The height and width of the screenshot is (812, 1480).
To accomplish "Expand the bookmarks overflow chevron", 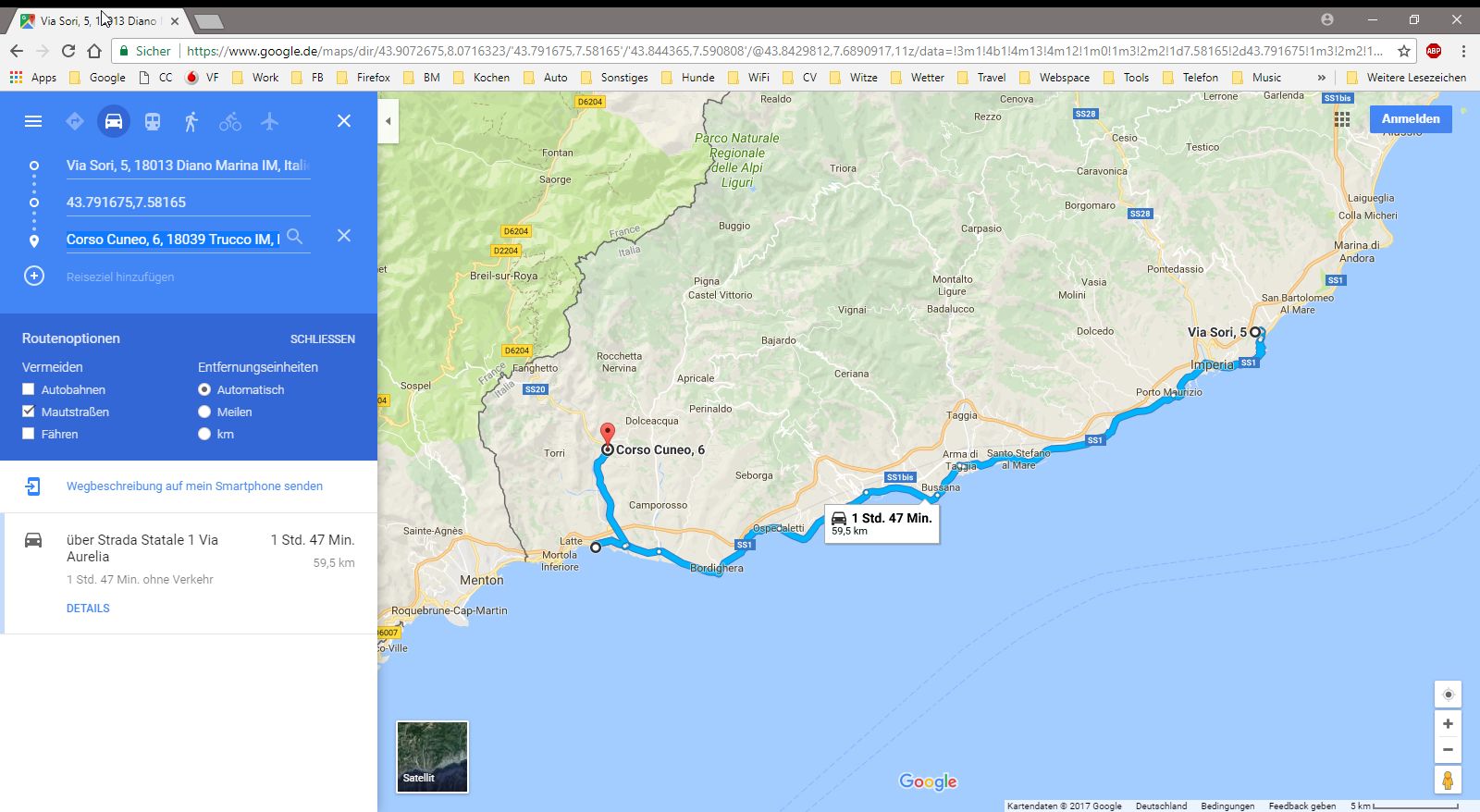I will pyautogui.click(x=1322, y=78).
